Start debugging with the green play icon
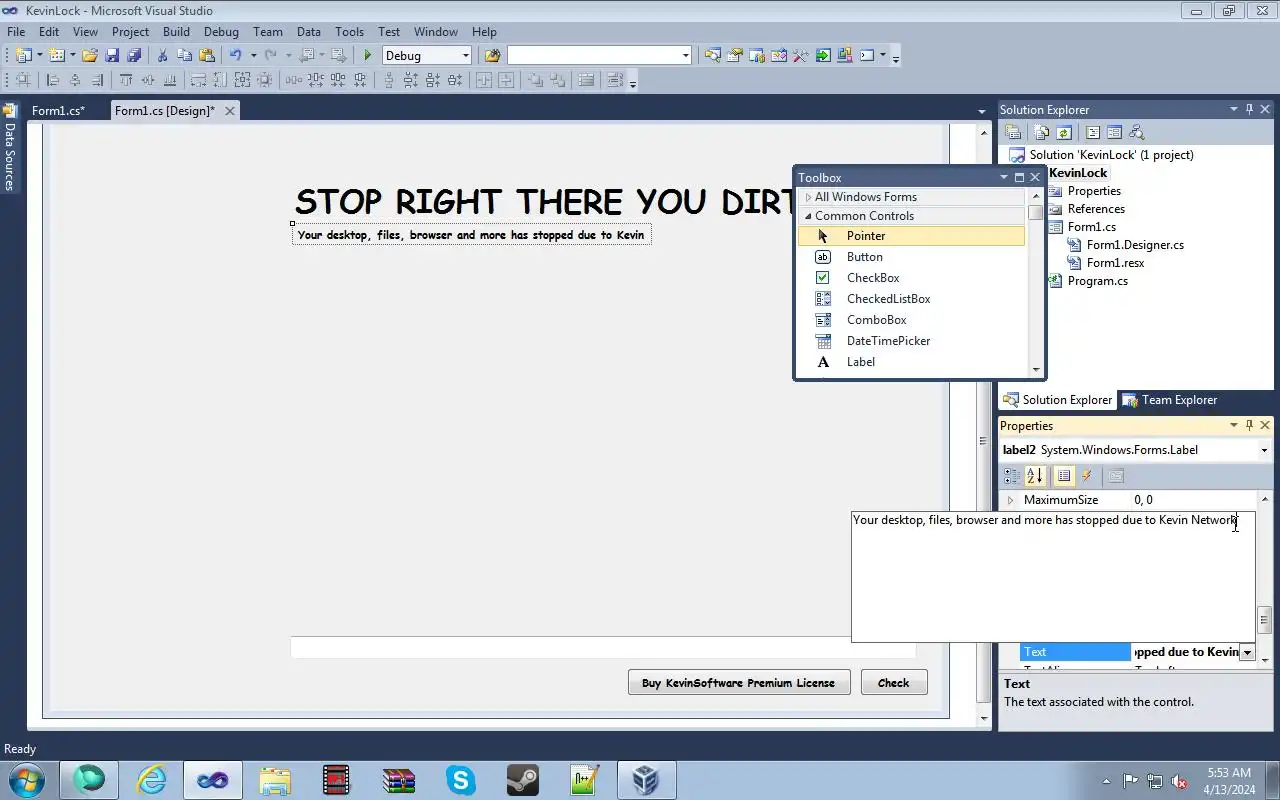This screenshot has height=800, width=1280. pyautogui.click(x=368, y=55)
